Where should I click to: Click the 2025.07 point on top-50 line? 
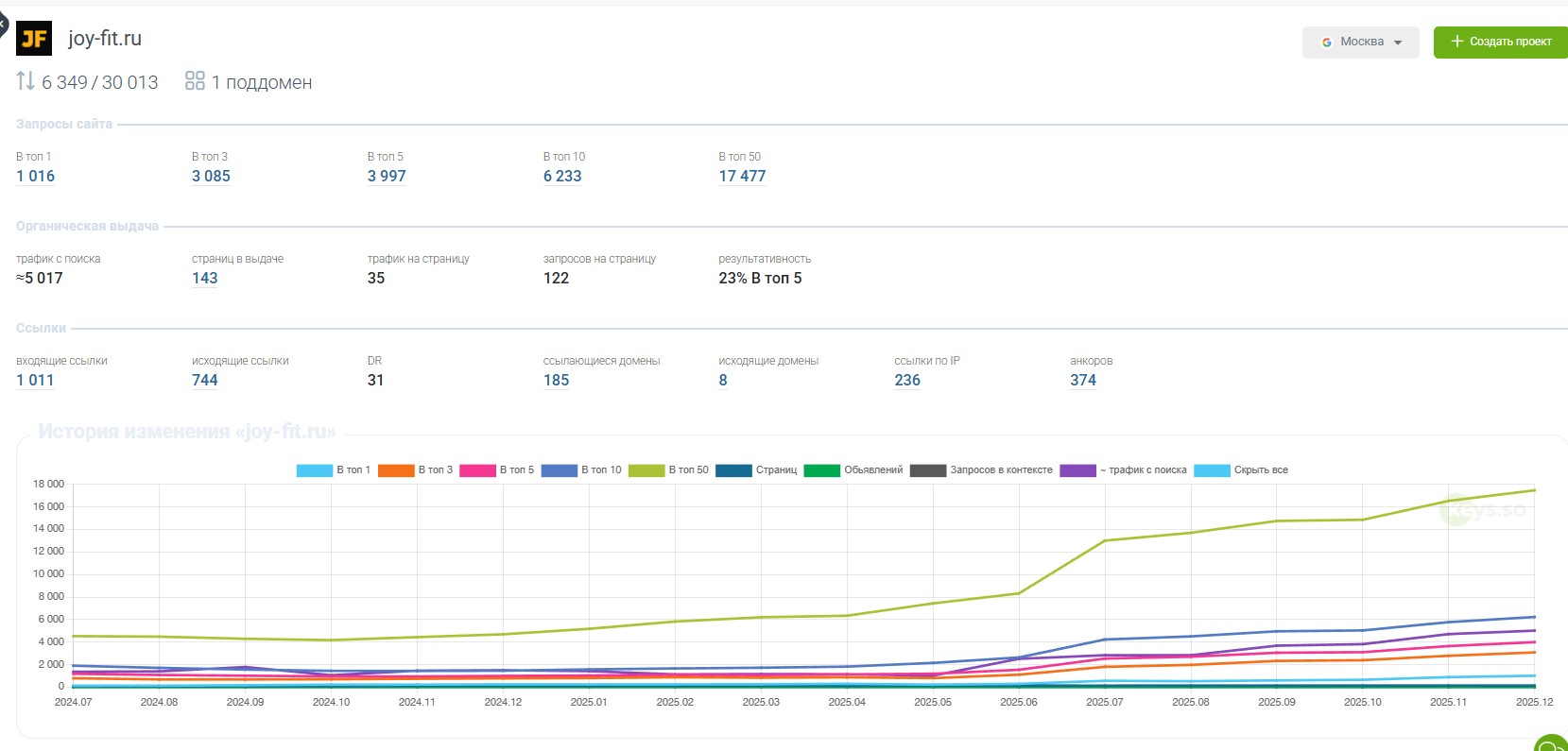tap(1105, 541)
